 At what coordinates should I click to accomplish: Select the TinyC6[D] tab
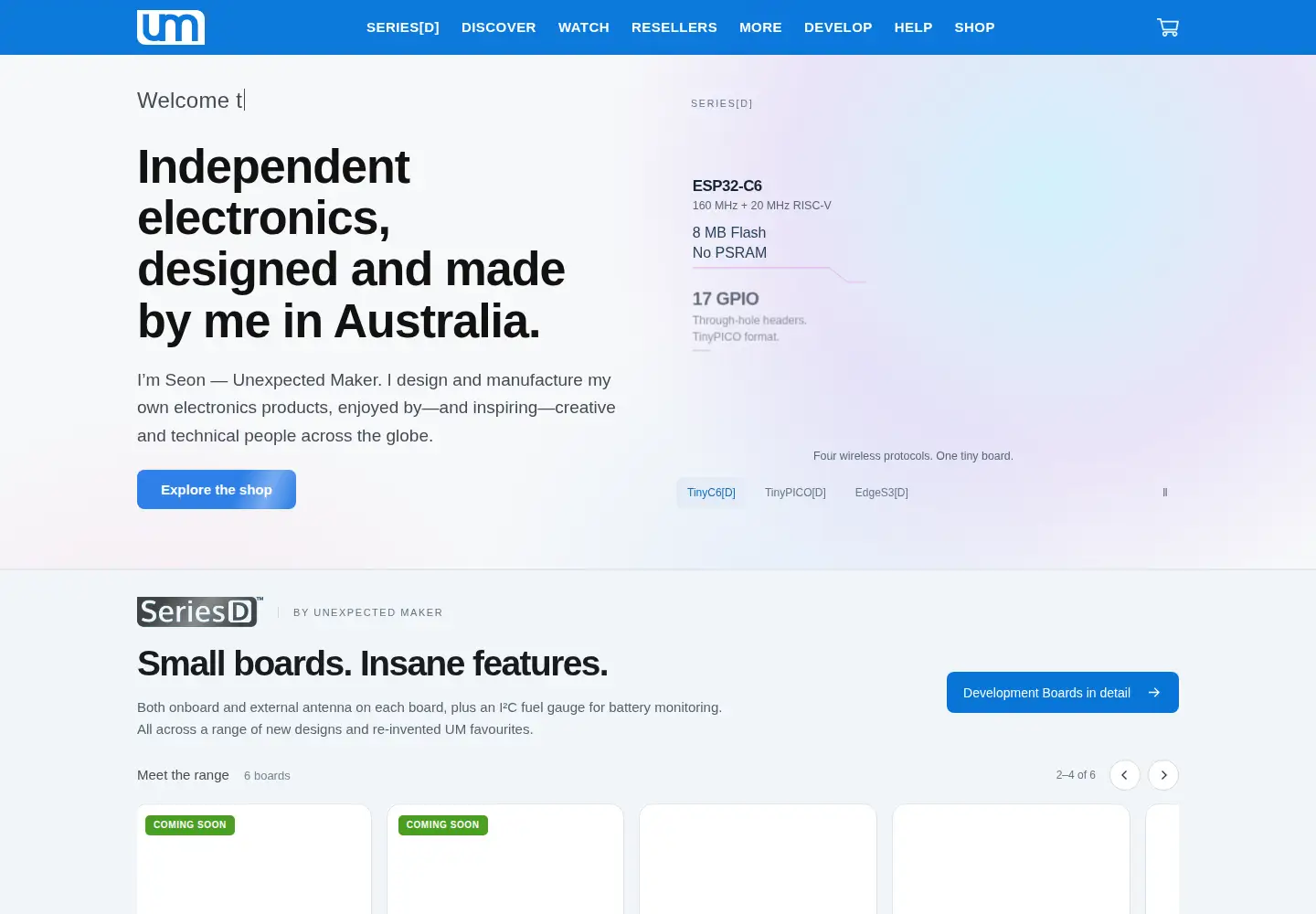711,493
